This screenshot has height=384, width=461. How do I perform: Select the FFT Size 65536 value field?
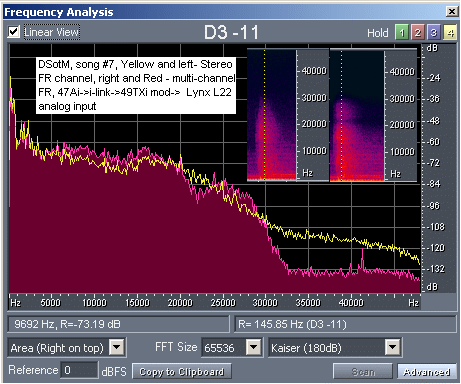click(x=224, y=347)
